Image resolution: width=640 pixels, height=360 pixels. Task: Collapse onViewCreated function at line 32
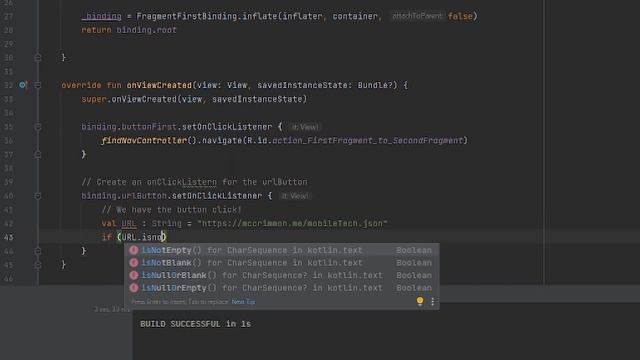click(38, 85)
